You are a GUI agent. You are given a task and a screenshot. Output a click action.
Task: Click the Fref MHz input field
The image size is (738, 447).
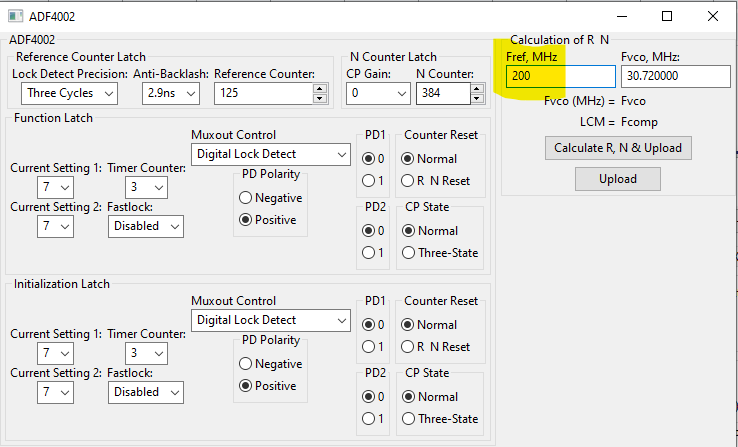click(561, 76)
